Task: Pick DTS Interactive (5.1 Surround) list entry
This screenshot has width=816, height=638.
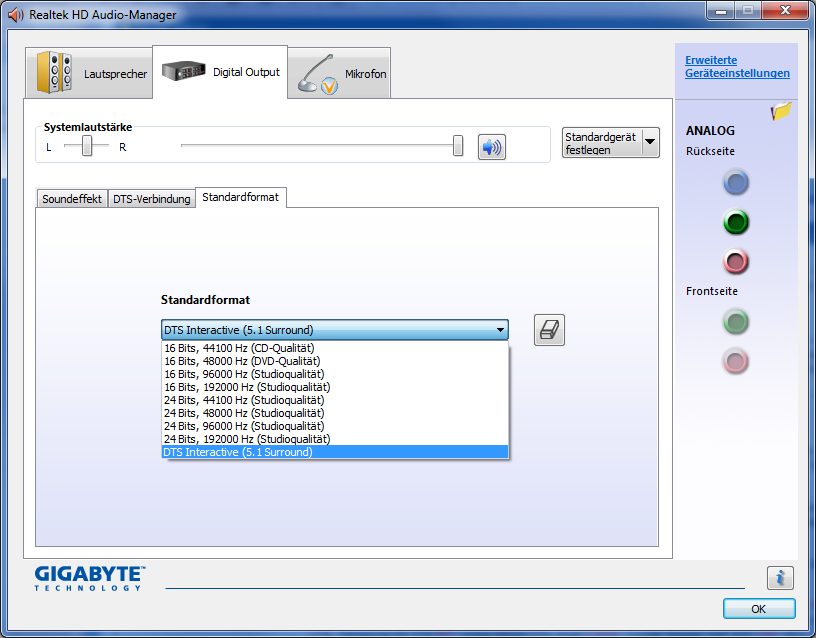Action: click(x=335, y=452)
